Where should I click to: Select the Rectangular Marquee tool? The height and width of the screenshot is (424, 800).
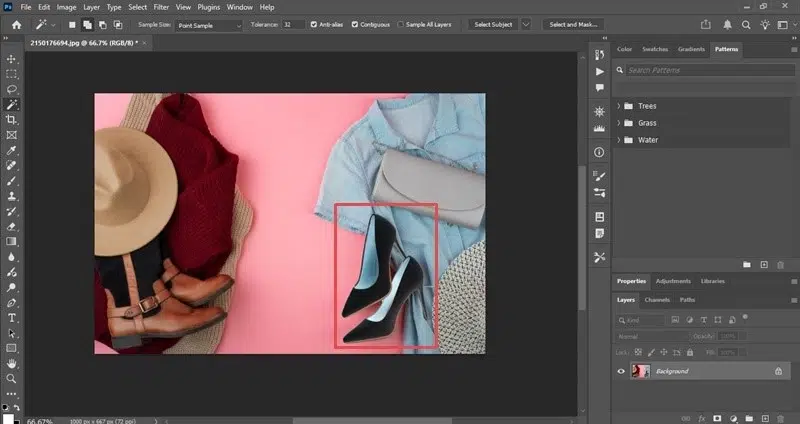click(x=11, y=74)
